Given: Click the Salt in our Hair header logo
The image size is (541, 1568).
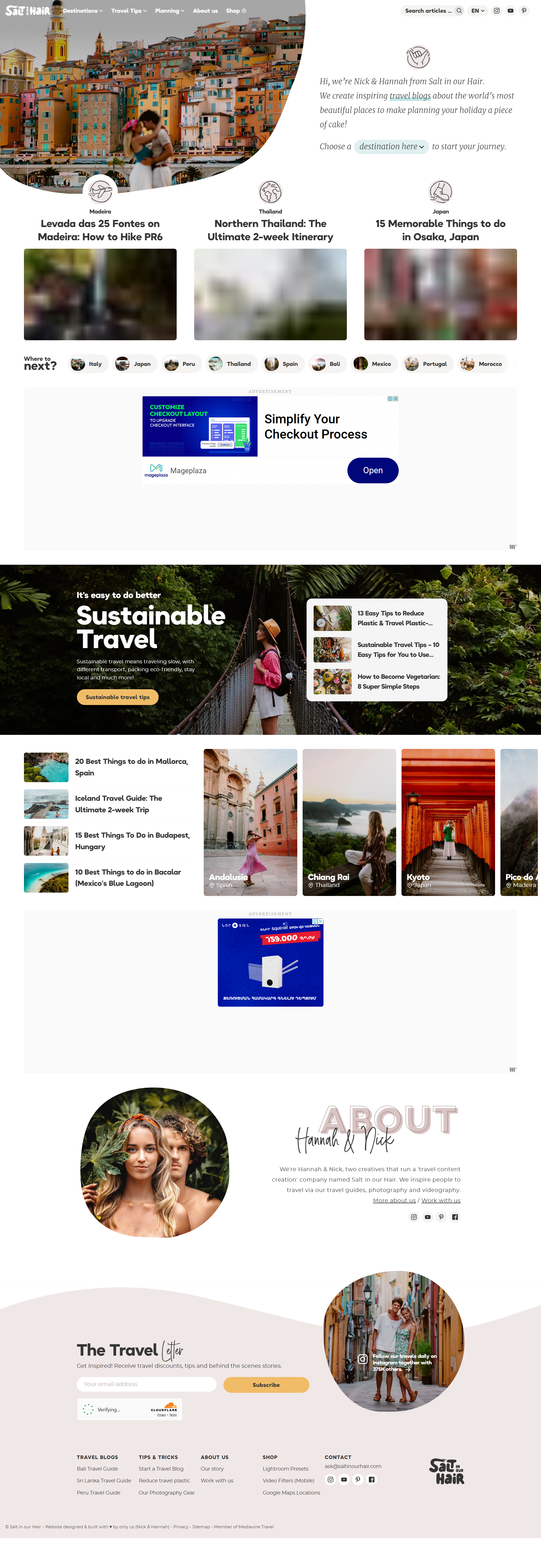Looking at the screenshot, I should (28, 10).
